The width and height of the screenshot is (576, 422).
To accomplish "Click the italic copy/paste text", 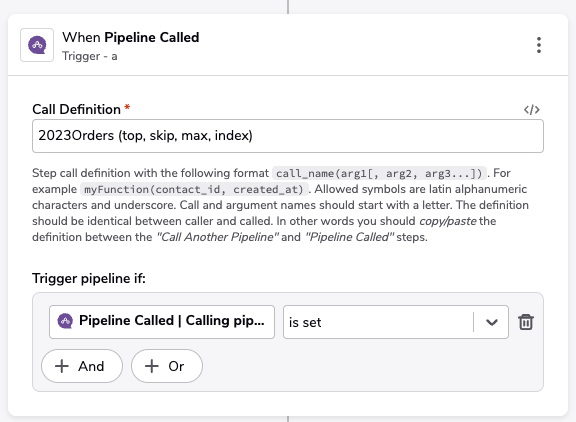I will click(447, 221).
